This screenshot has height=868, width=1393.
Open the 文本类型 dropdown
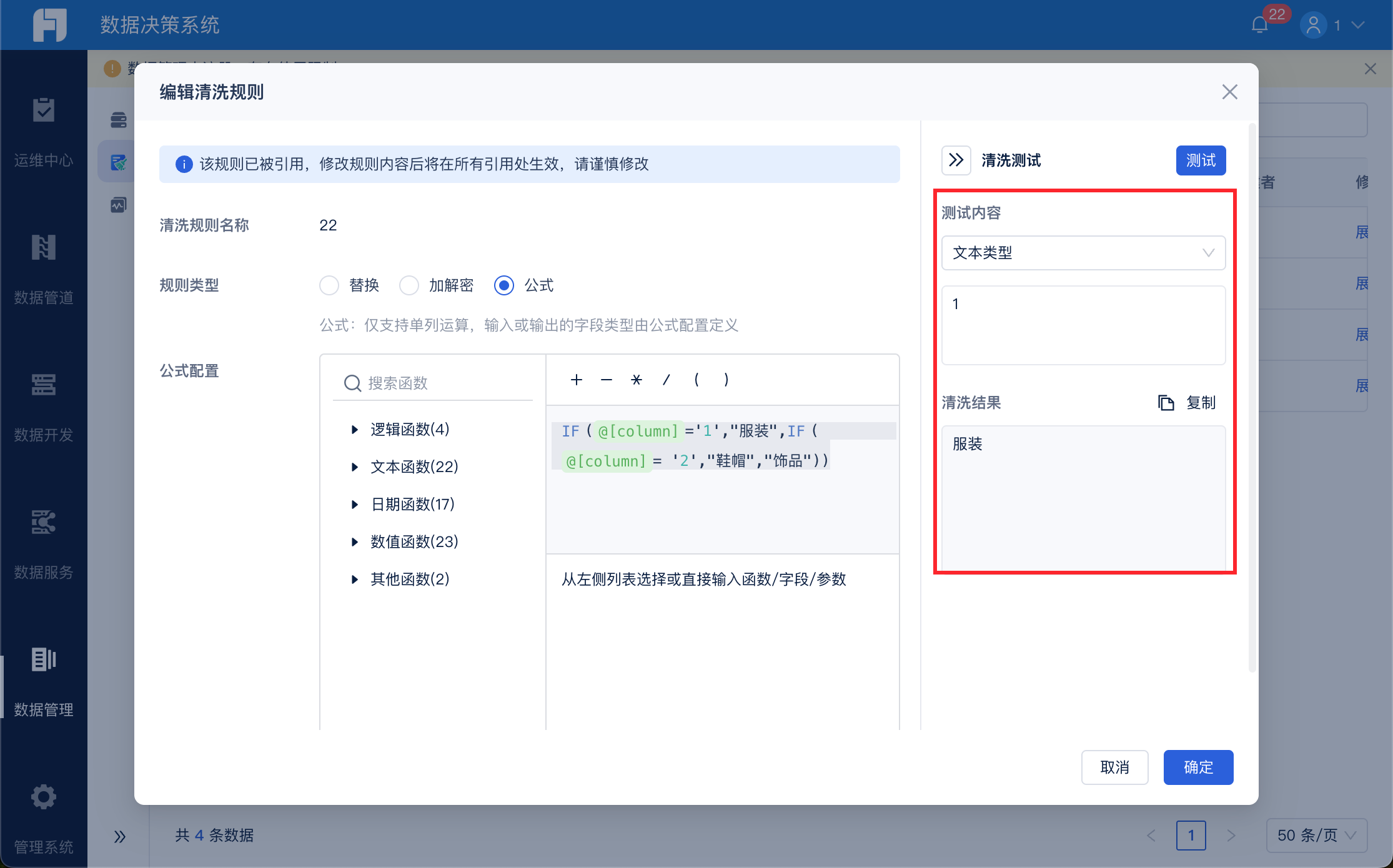coord(1083,253)
